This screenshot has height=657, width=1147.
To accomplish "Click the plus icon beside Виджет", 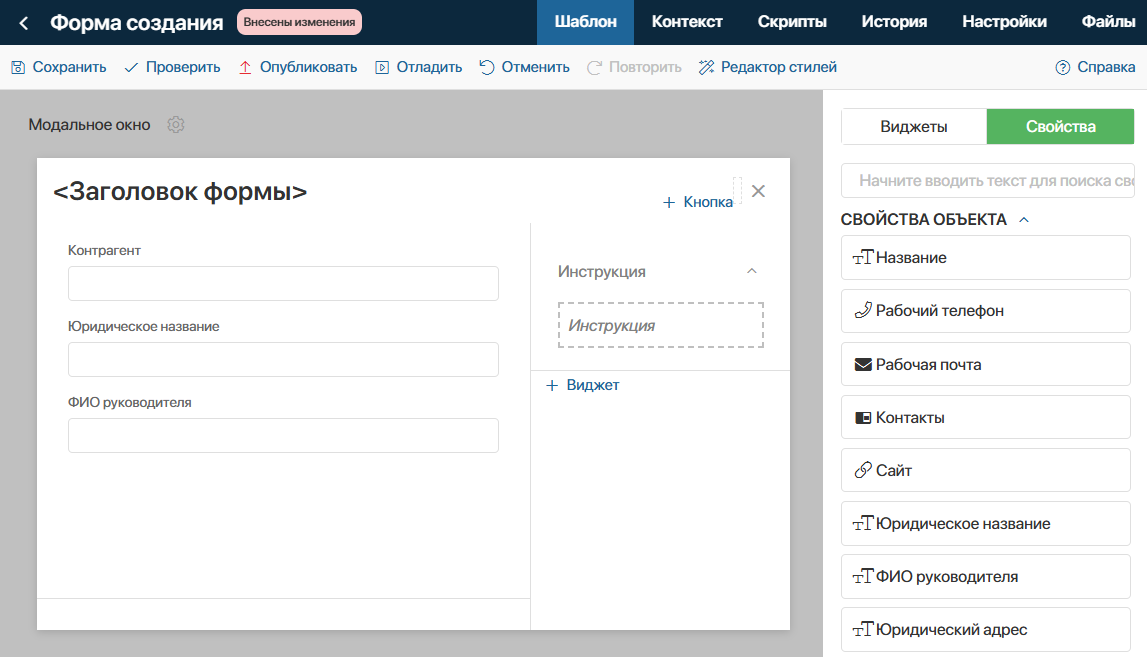I will (552, 385).
